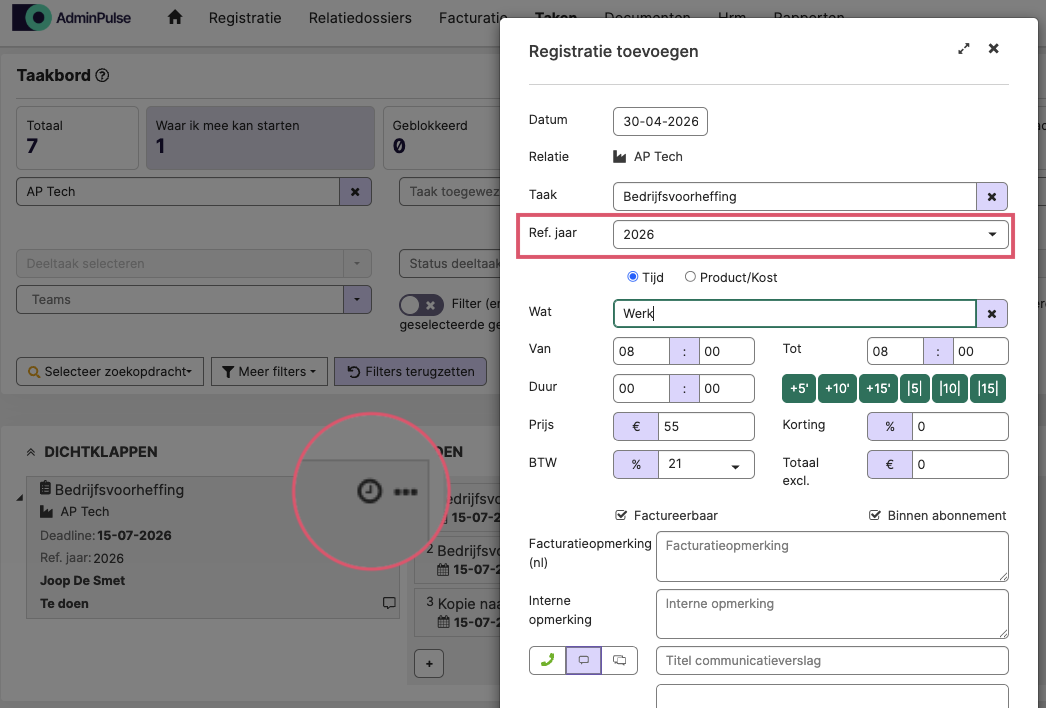Add 15 minutes to duration
The height and width of the screenshot is (708, 1046).
878,388
